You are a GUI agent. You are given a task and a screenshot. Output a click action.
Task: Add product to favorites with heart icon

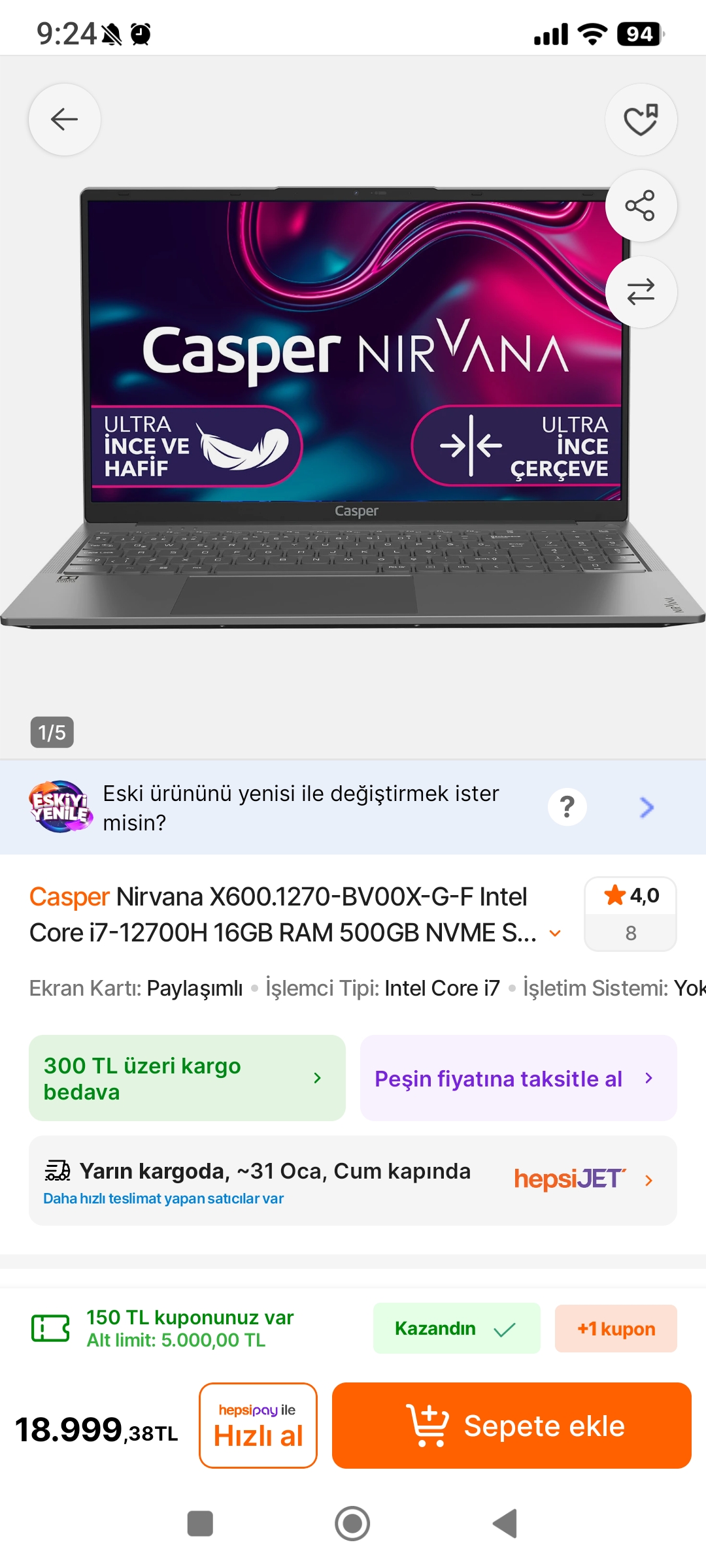641,120
